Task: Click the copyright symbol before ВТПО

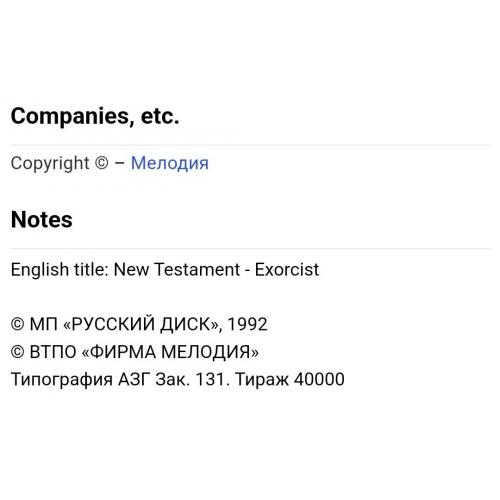Action: point(17,352)
